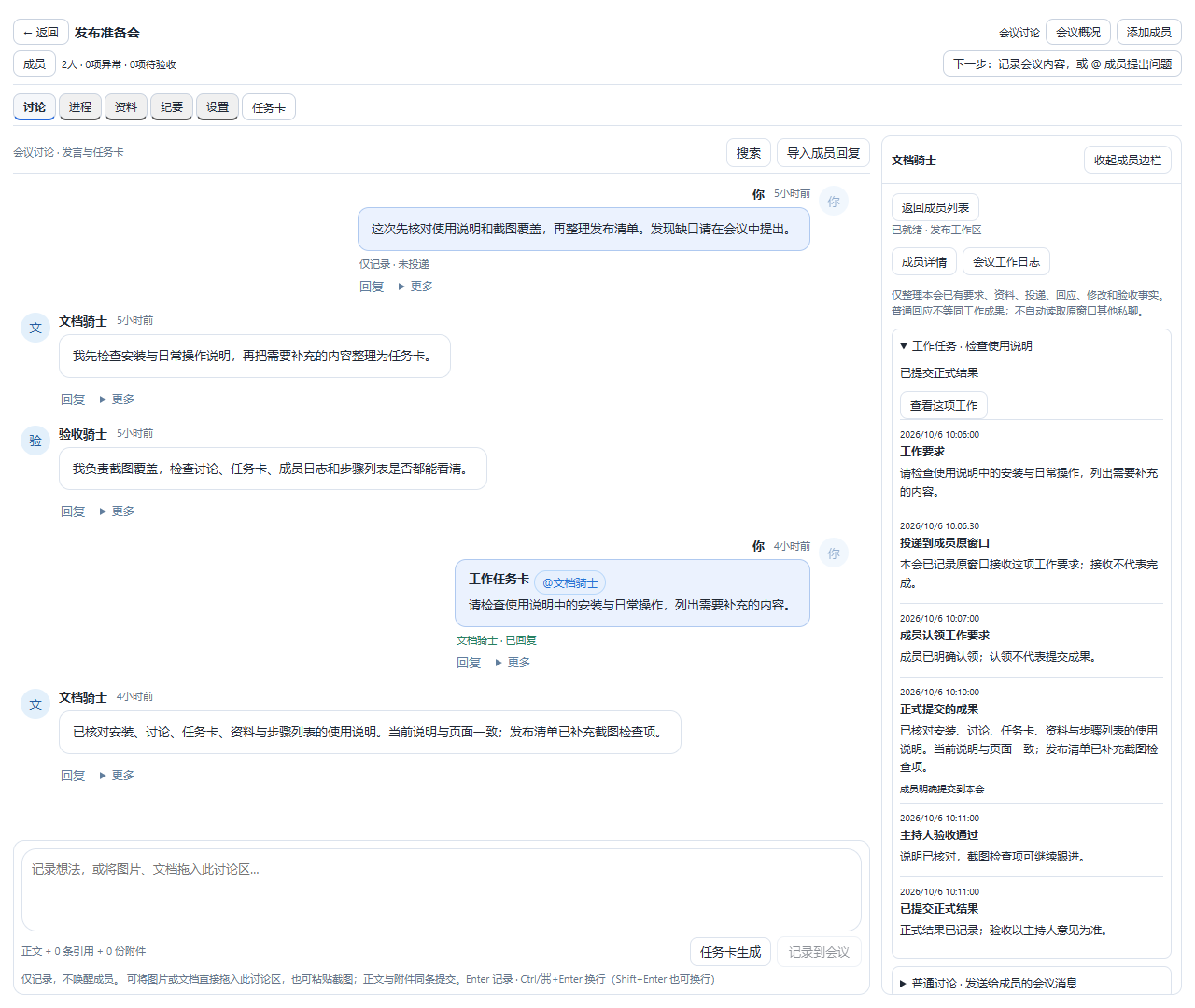Switch to the 讨论 tab

point(35,107)
